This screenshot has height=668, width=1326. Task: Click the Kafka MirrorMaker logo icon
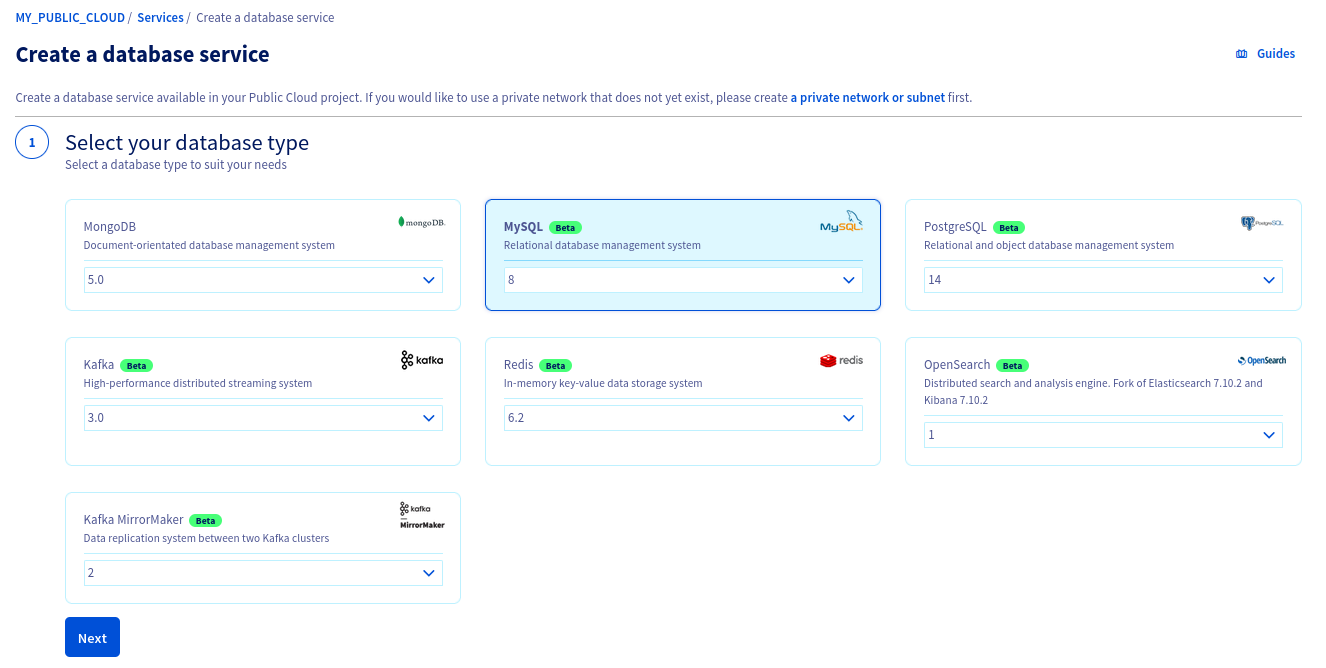[421, 514]
